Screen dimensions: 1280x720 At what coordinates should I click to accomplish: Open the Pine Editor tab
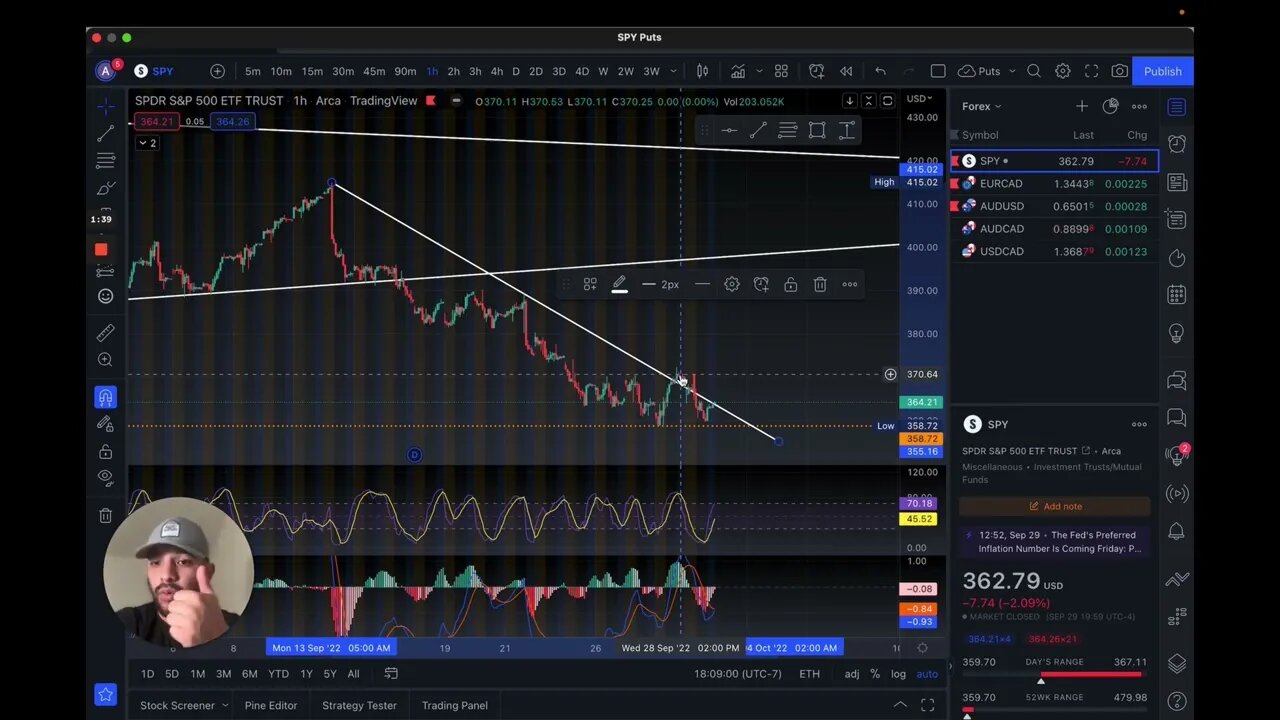pos(270,705)
